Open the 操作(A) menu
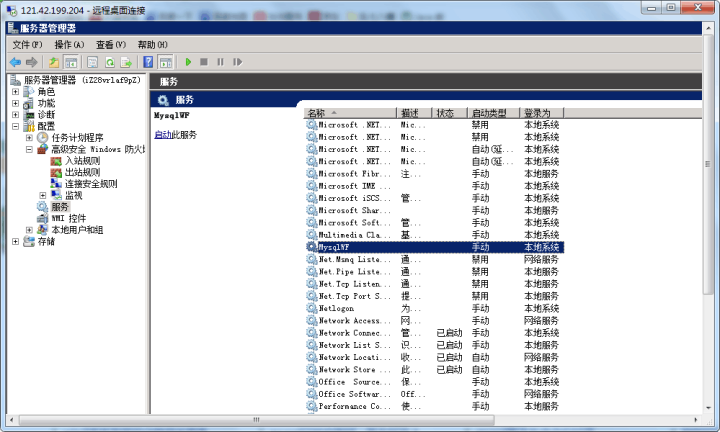720x432 pixels. (69, 45)
